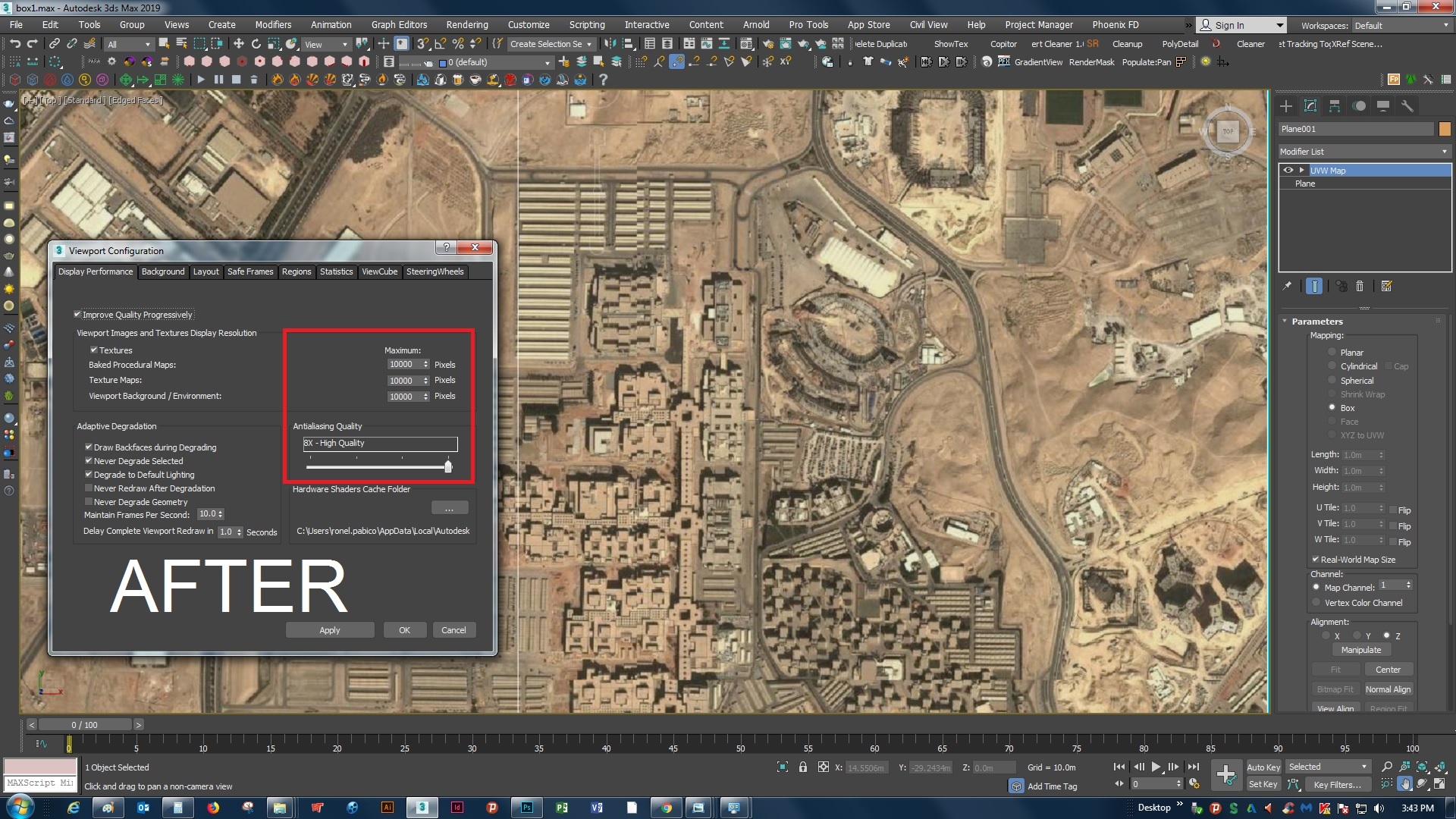The image size is (1456, 819).
Task: Click the Plane001 object color swatch
Action: tap(1443, 129)
